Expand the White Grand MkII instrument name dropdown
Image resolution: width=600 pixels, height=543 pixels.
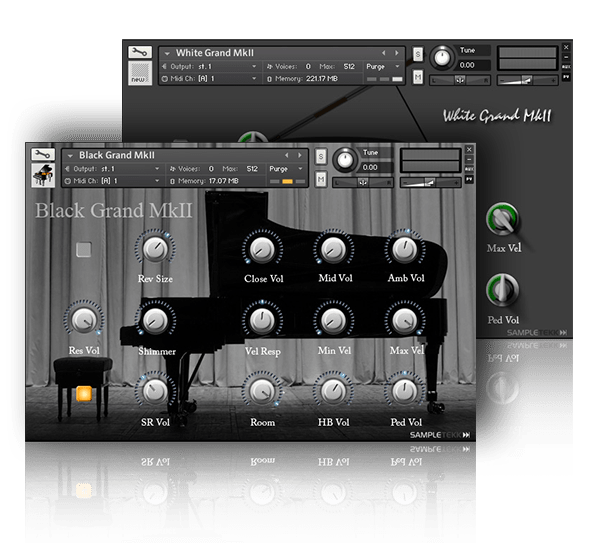pyautogui.click(x=167, y=54)
